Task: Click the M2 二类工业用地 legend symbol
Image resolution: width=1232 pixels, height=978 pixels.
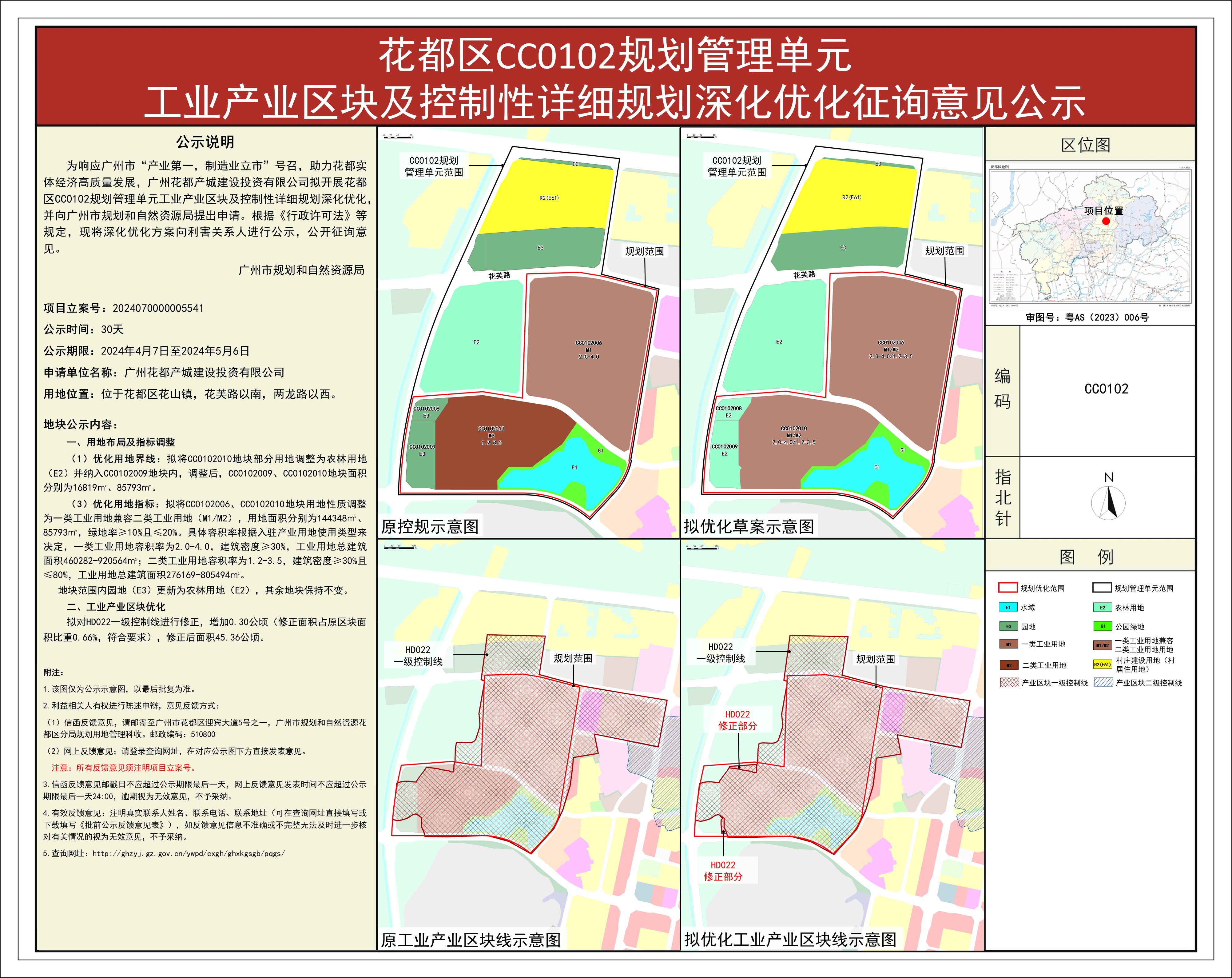Action: click(1008, 665)
